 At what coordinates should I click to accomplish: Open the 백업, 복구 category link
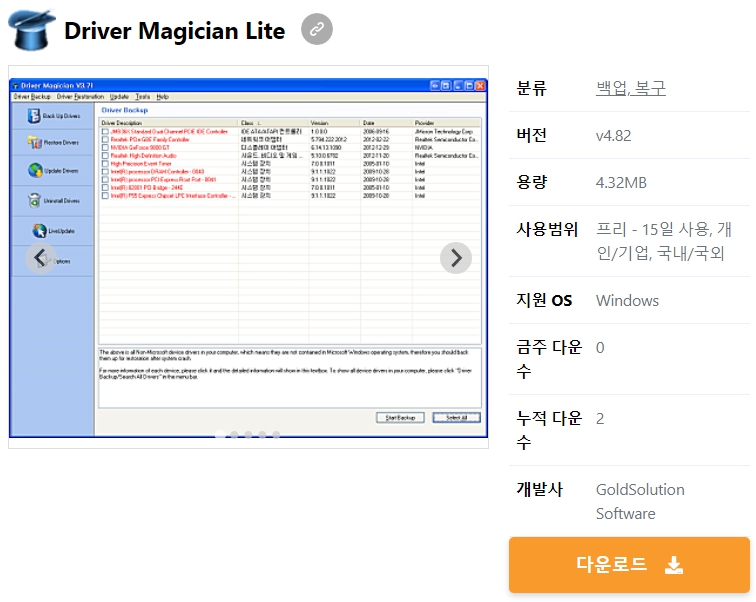click(631, 88)
